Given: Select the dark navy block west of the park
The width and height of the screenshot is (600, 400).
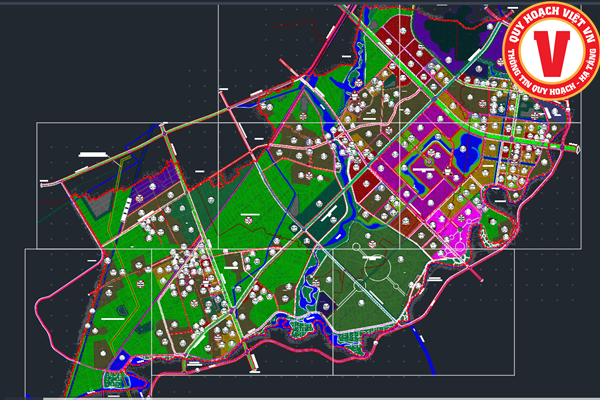Looking at the screenshot, I should pos(323,232).
